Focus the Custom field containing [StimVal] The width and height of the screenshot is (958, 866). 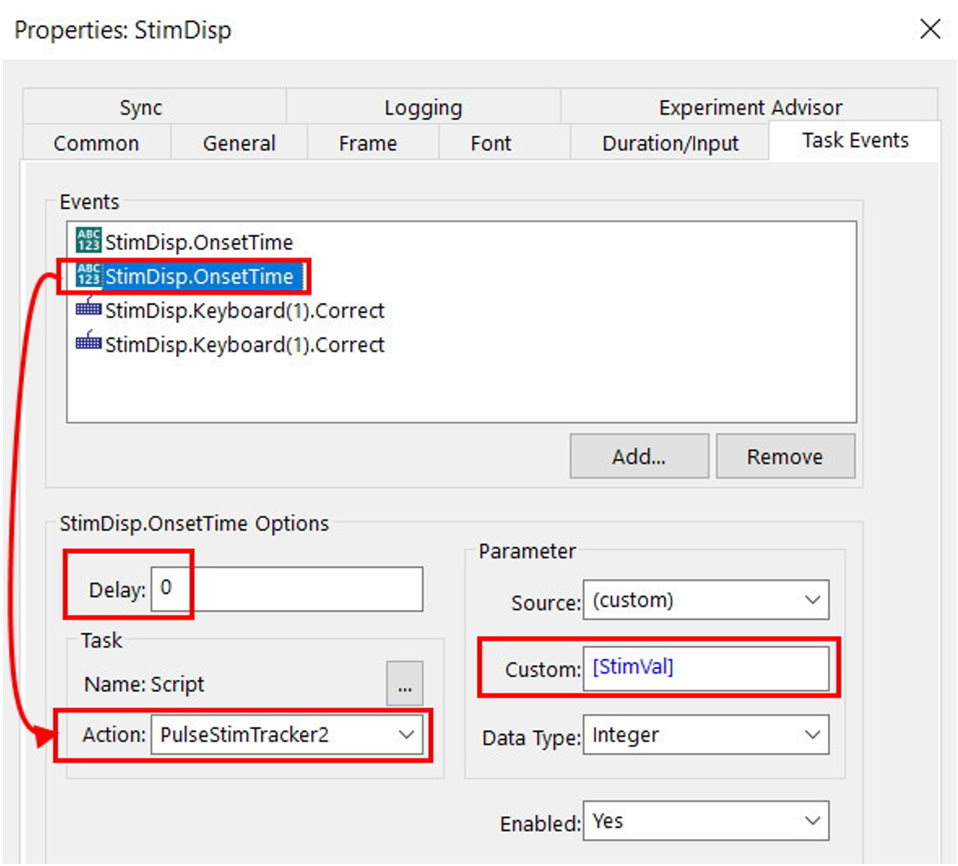[x=705, y=669]
